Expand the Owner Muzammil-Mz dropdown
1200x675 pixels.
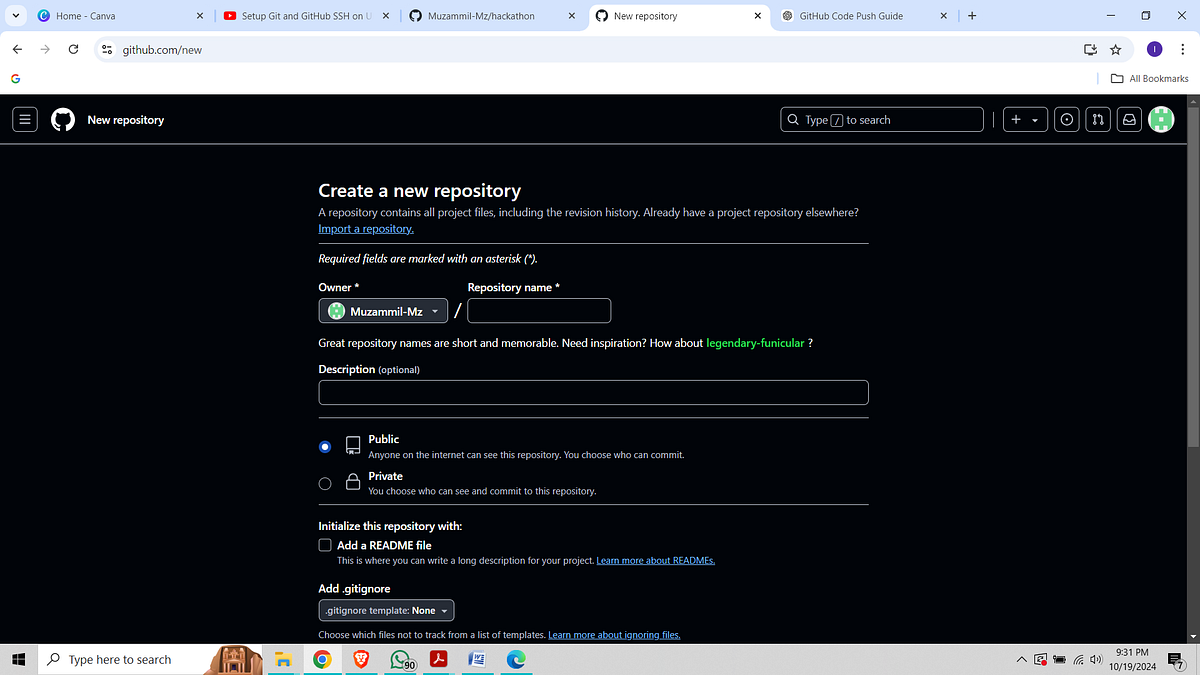tap(383, 310)
